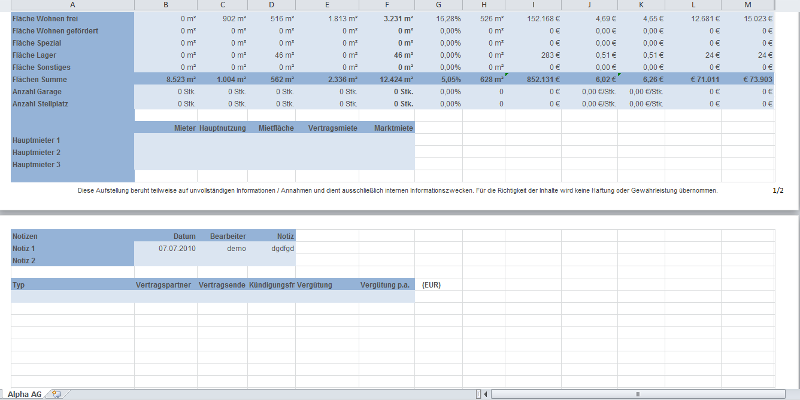Select column G header
The width and height of the screenshot is (800, 400).
438,5
